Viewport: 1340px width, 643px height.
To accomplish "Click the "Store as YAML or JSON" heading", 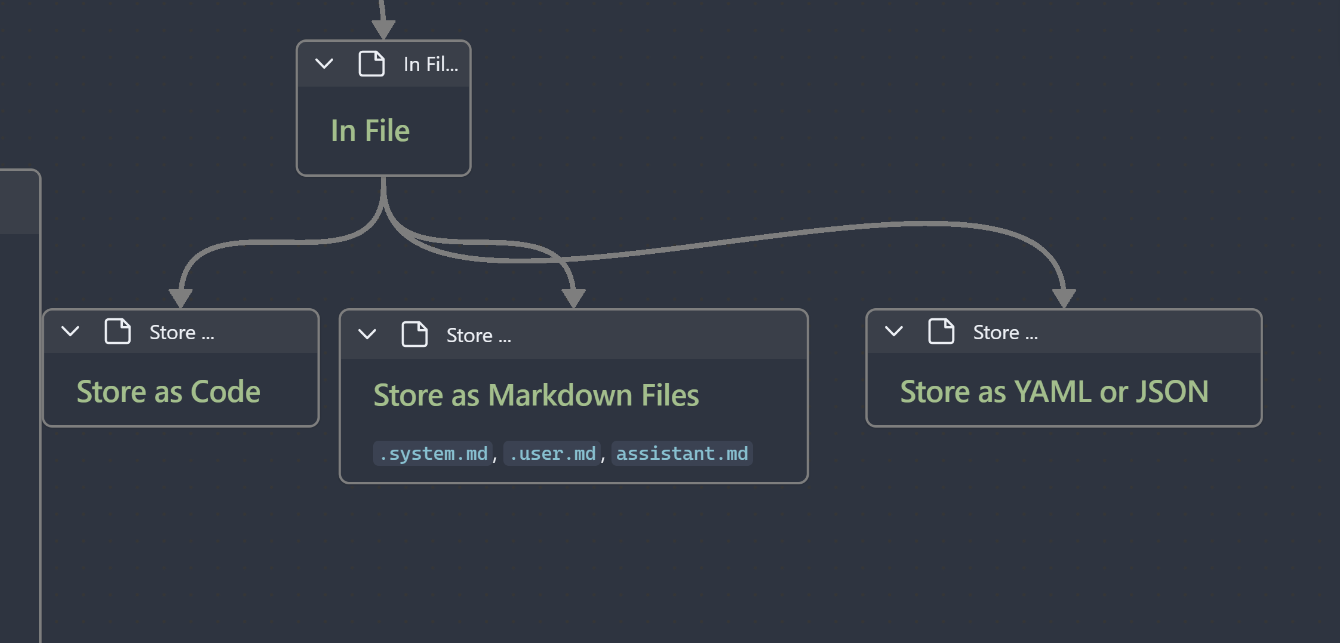I will (x=1054, y=392).
